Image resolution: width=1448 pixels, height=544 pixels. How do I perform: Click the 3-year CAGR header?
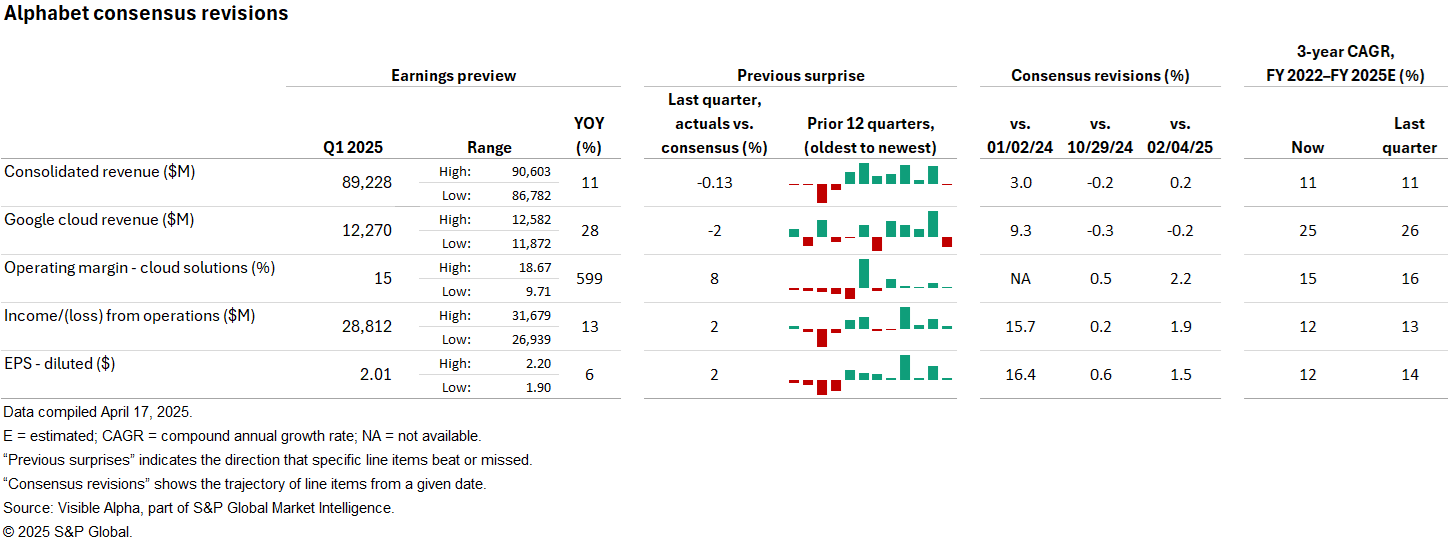(1345, 62)
